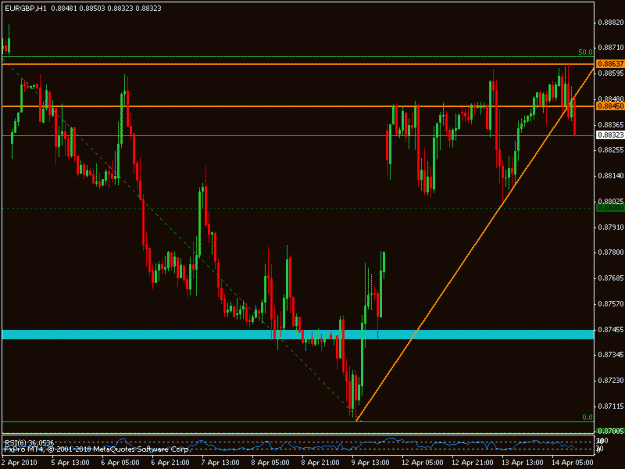The height and width of the screenshot is (469, 625).
Task: Click the 13 Apr 13:00 time label
Action: [x=522, y=463]
